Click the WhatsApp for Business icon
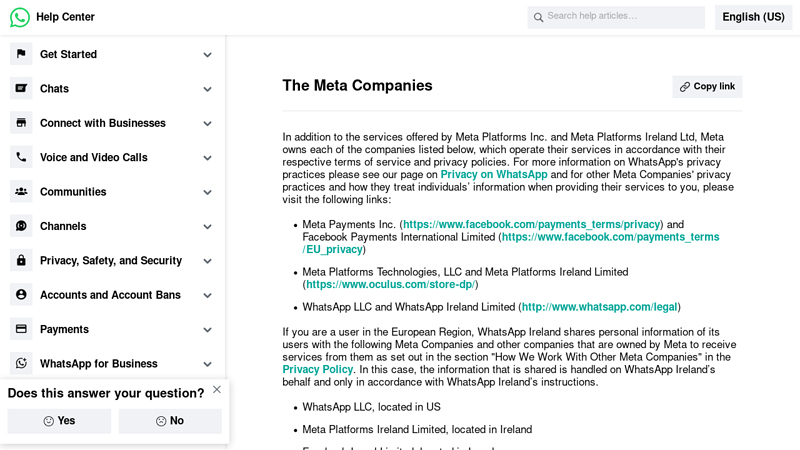This screenshot has height=450, width=800. (x=21, y=363)
